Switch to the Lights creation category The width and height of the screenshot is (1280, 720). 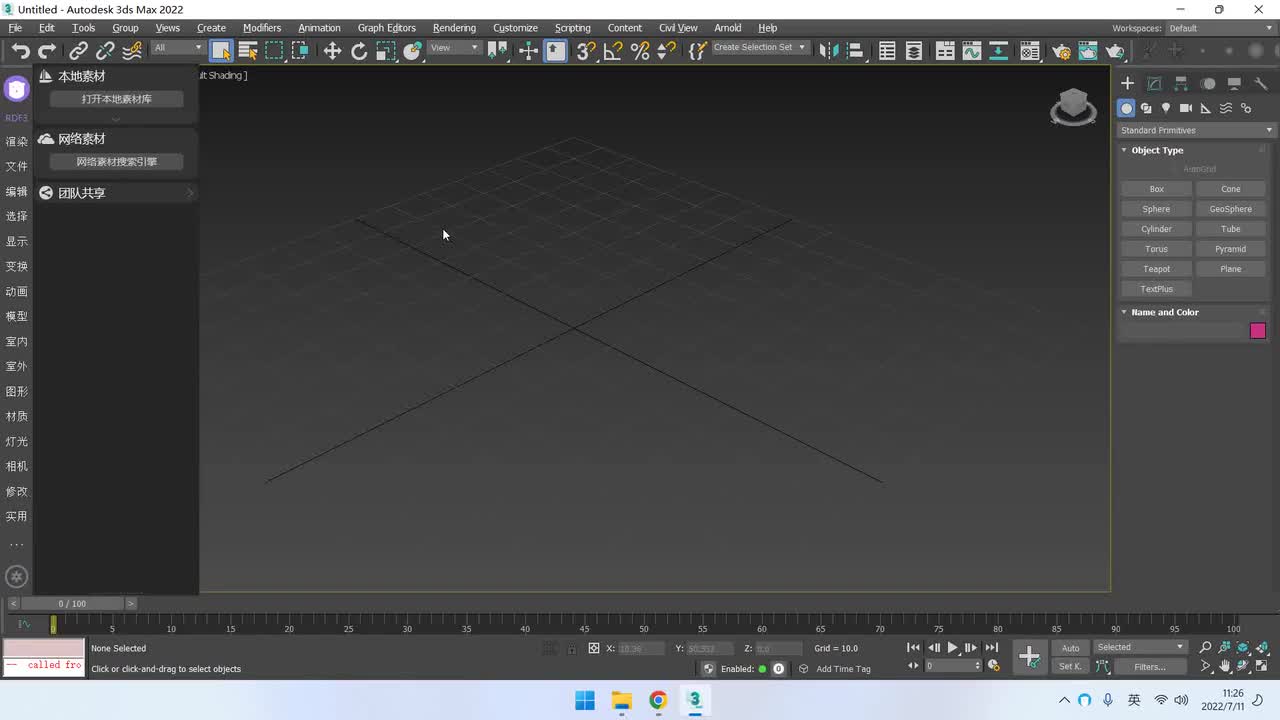click(1166, 108)
